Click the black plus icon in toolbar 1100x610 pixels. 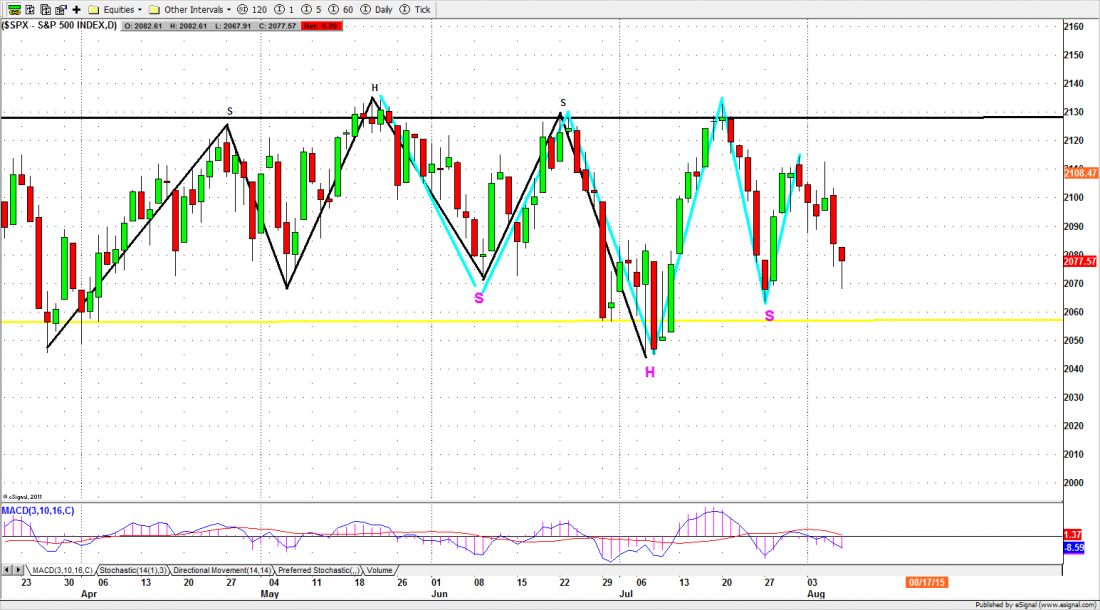[x=76, y=9]
